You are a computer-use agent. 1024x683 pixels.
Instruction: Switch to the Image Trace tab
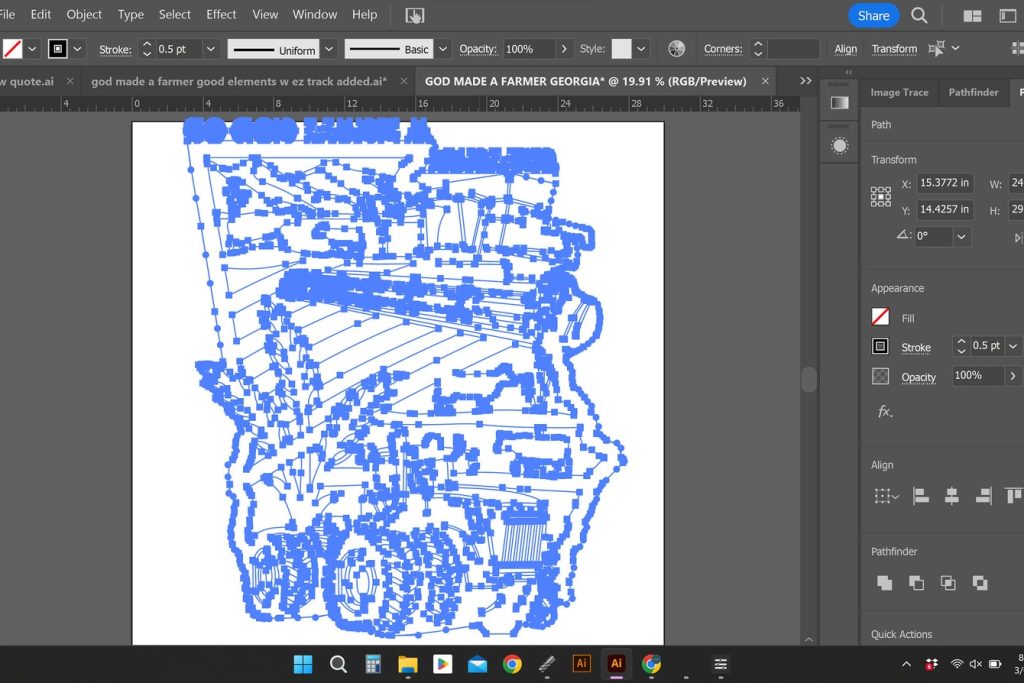click(899, 92)
